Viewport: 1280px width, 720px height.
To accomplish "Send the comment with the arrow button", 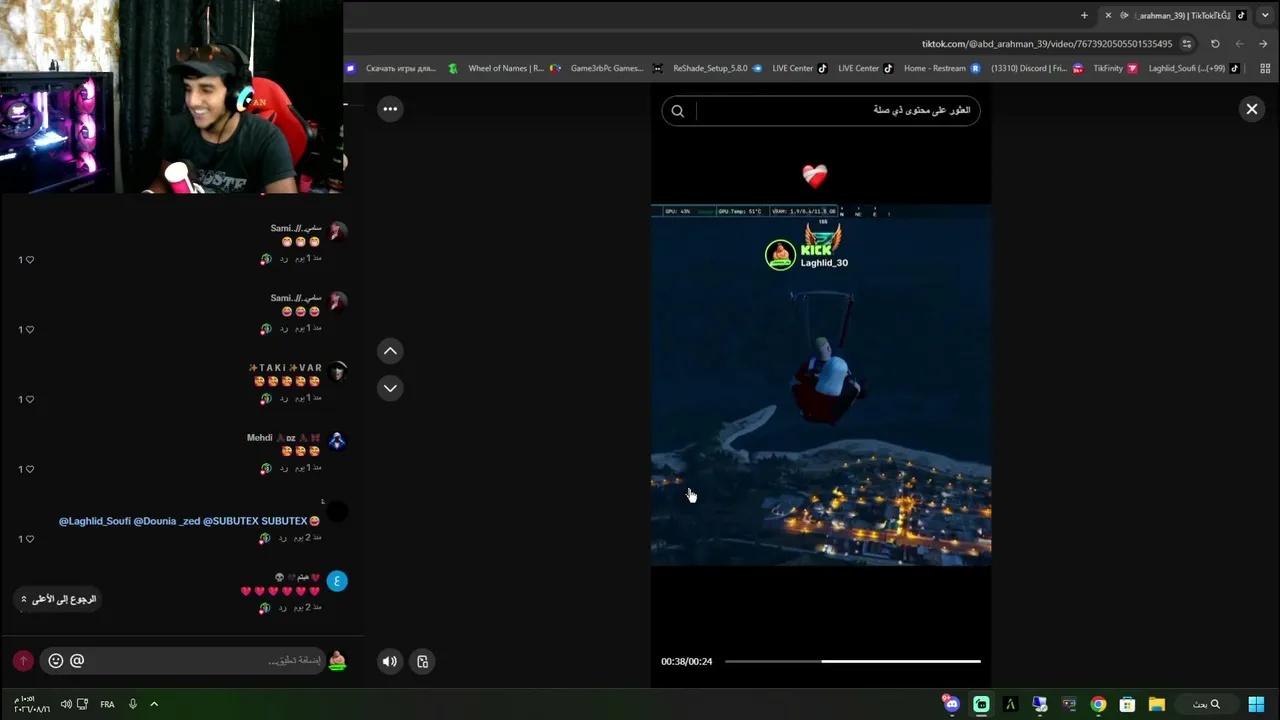I will tap(23, 661).
